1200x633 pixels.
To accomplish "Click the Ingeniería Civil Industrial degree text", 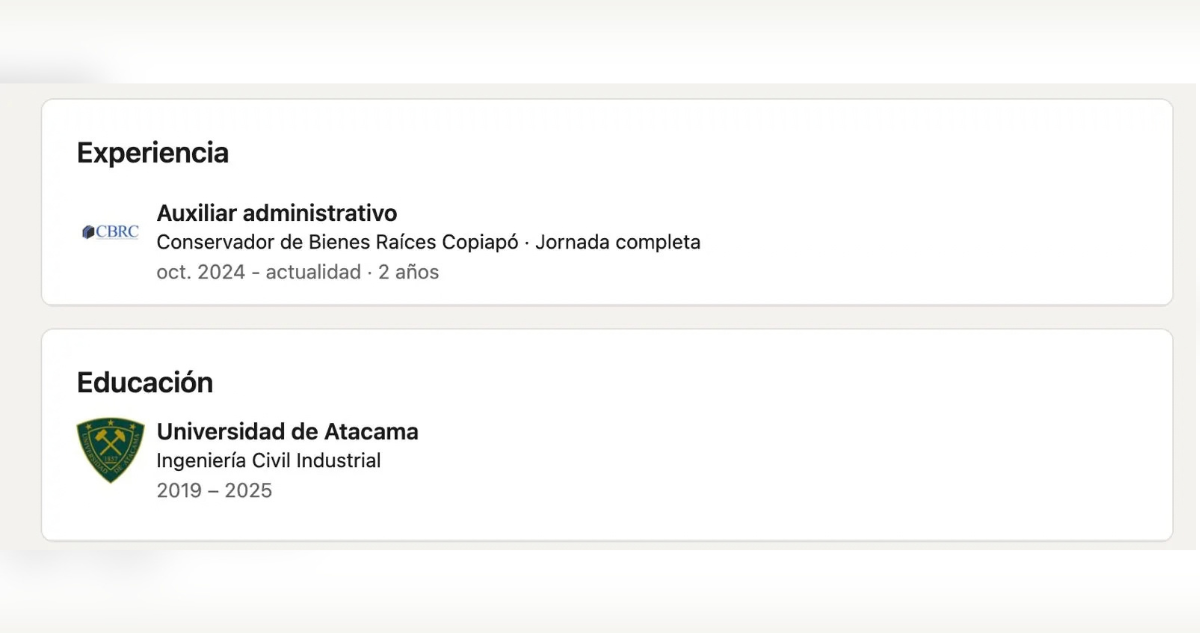I will tap(269, 461).
